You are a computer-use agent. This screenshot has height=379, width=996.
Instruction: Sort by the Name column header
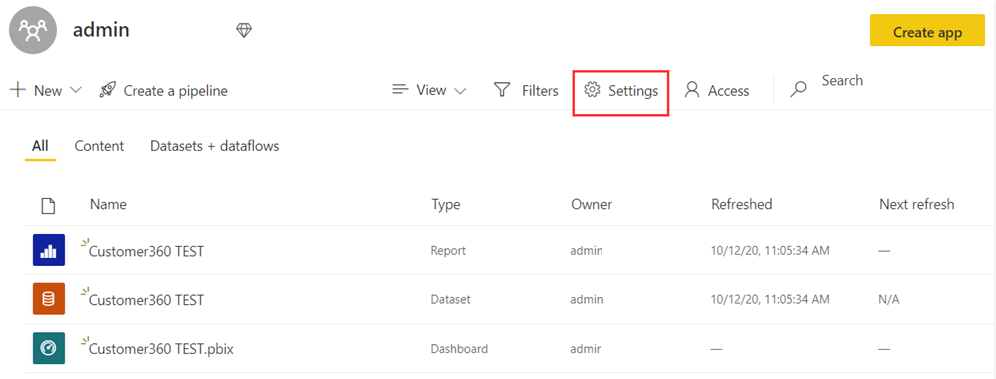(x=108, y=204)
